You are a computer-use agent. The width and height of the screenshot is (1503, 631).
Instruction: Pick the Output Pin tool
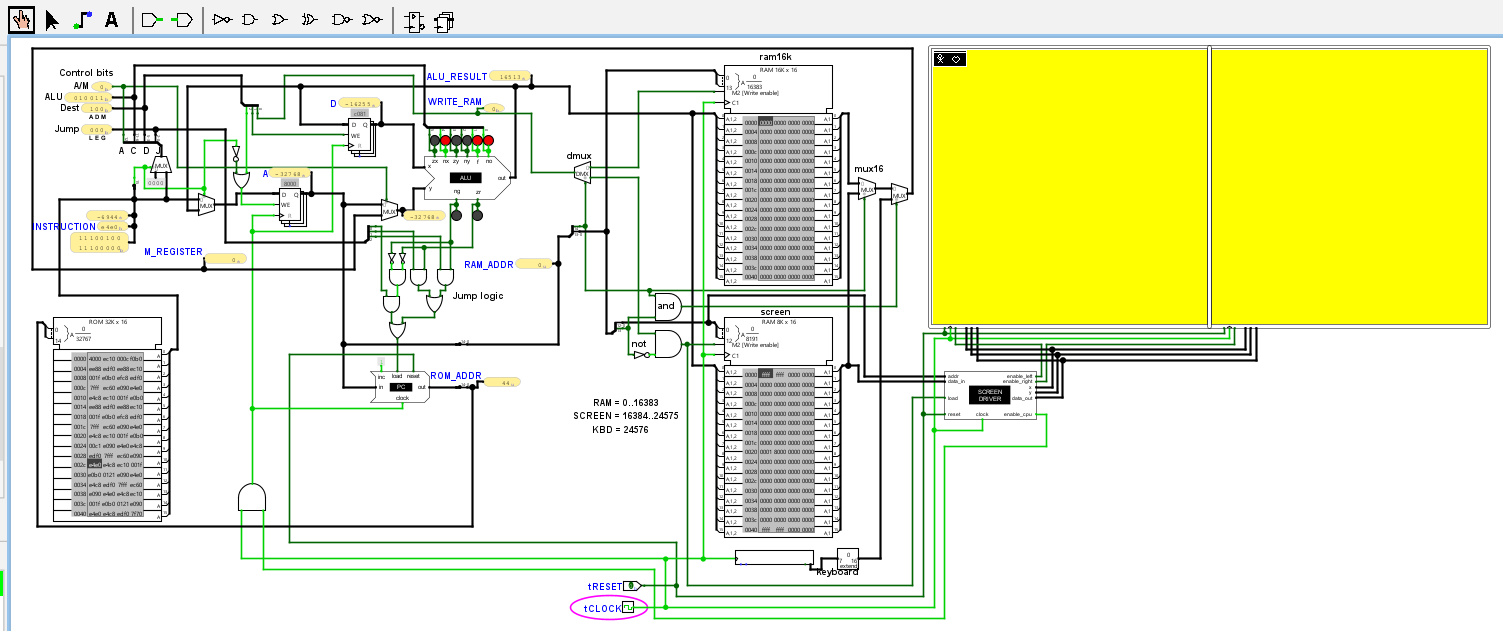coord(182,19)
